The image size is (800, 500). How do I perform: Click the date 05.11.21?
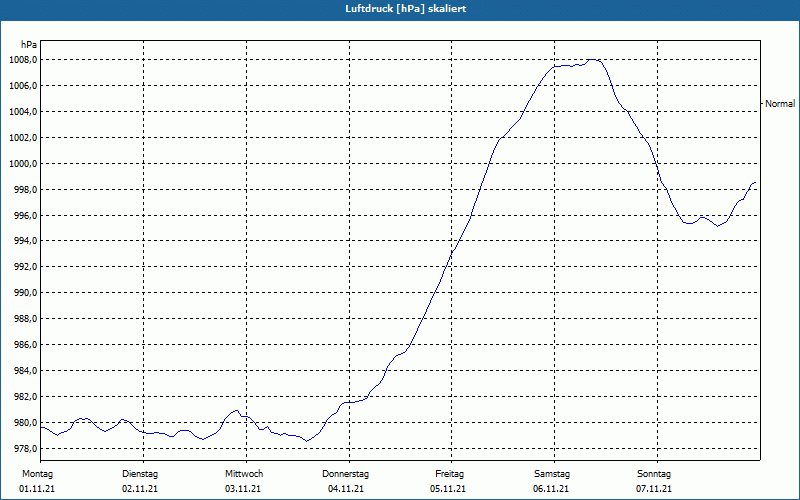[448, 489]
